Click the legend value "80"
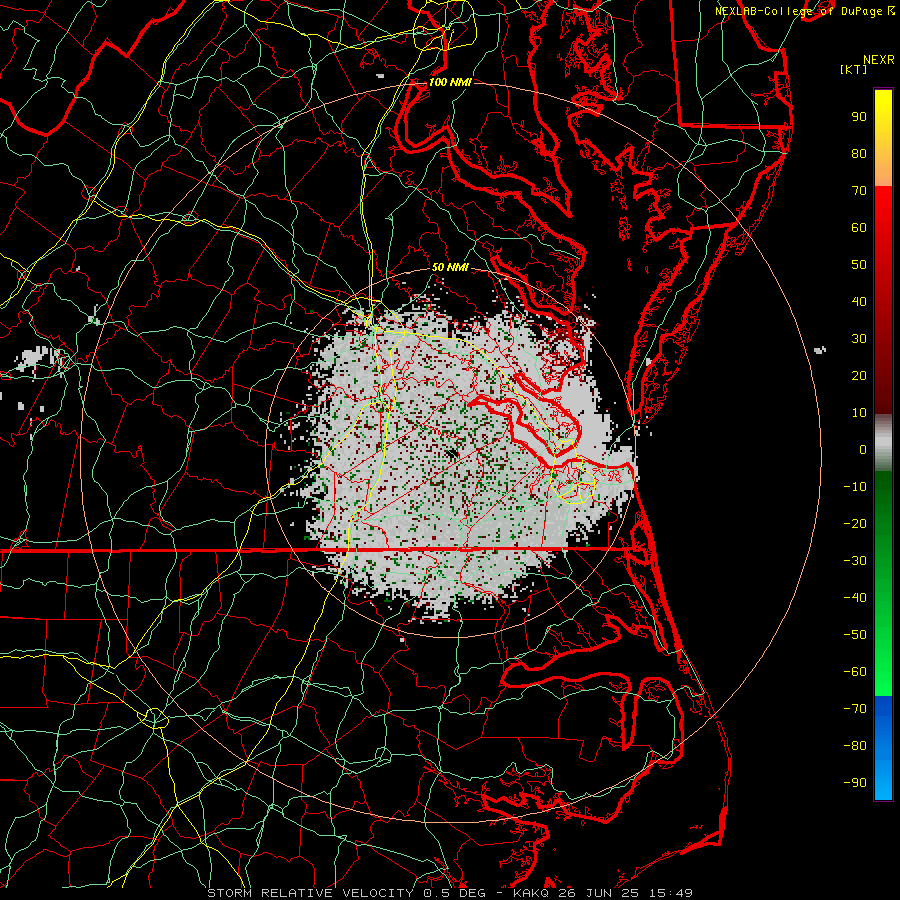This screenshot has width=900, height=900. coord(859,154)
